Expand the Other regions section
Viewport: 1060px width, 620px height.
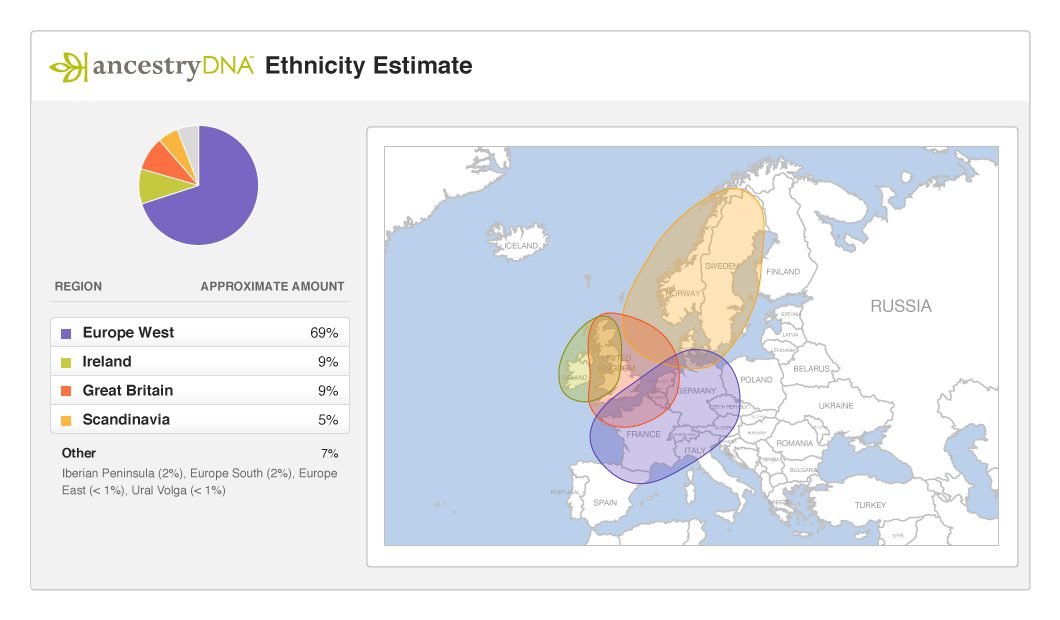[79, 453]
